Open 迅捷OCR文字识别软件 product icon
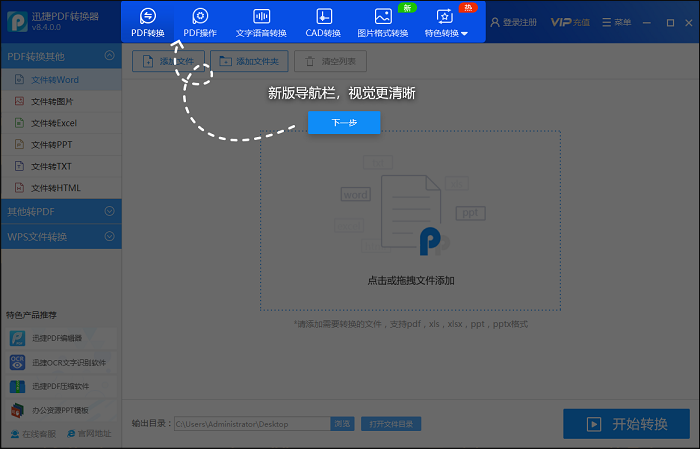700x449 pixels. click(18, 363)
